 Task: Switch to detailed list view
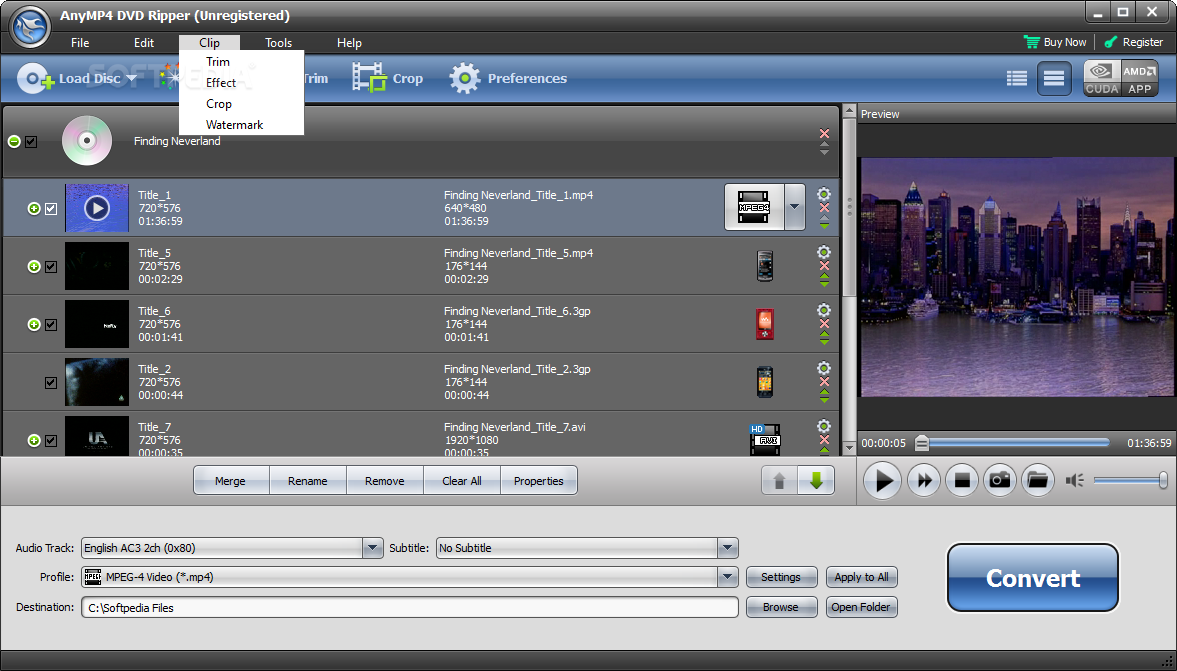pos(1016,78)
